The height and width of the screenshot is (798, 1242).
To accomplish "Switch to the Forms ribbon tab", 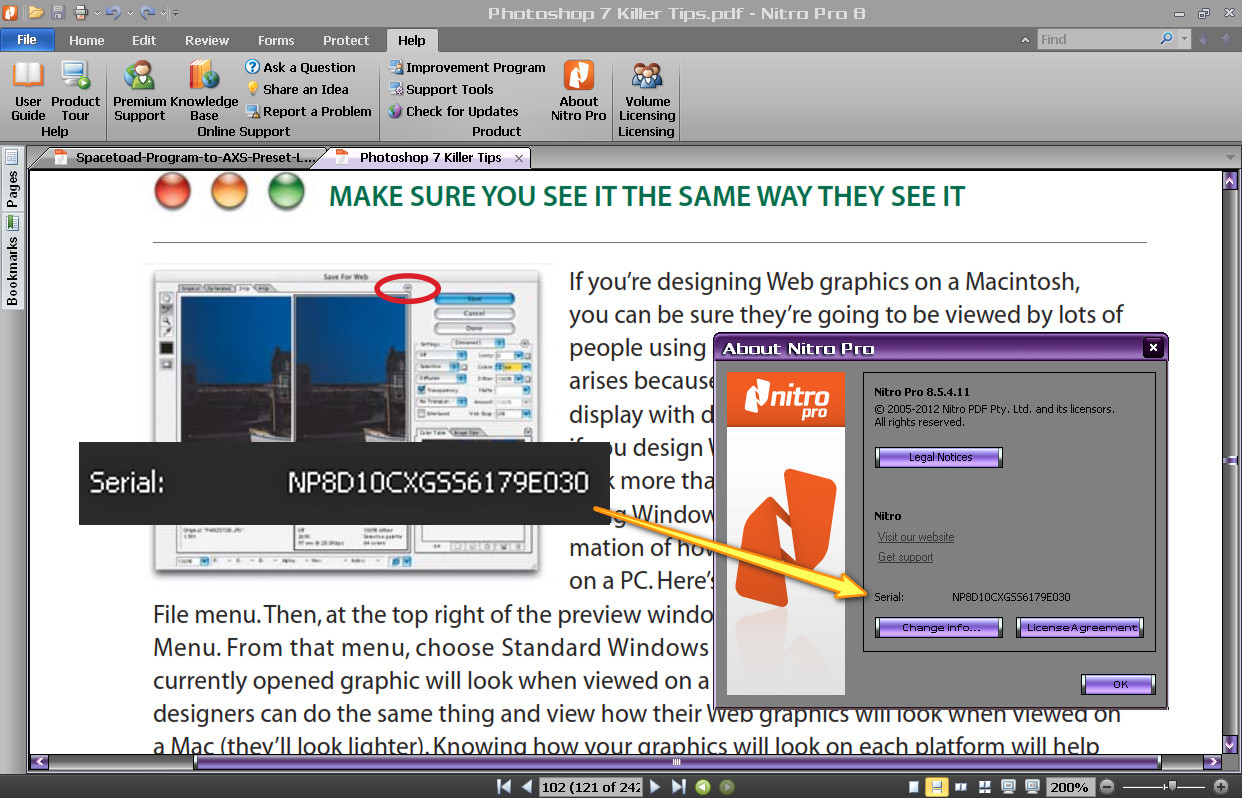I will 276,40.
